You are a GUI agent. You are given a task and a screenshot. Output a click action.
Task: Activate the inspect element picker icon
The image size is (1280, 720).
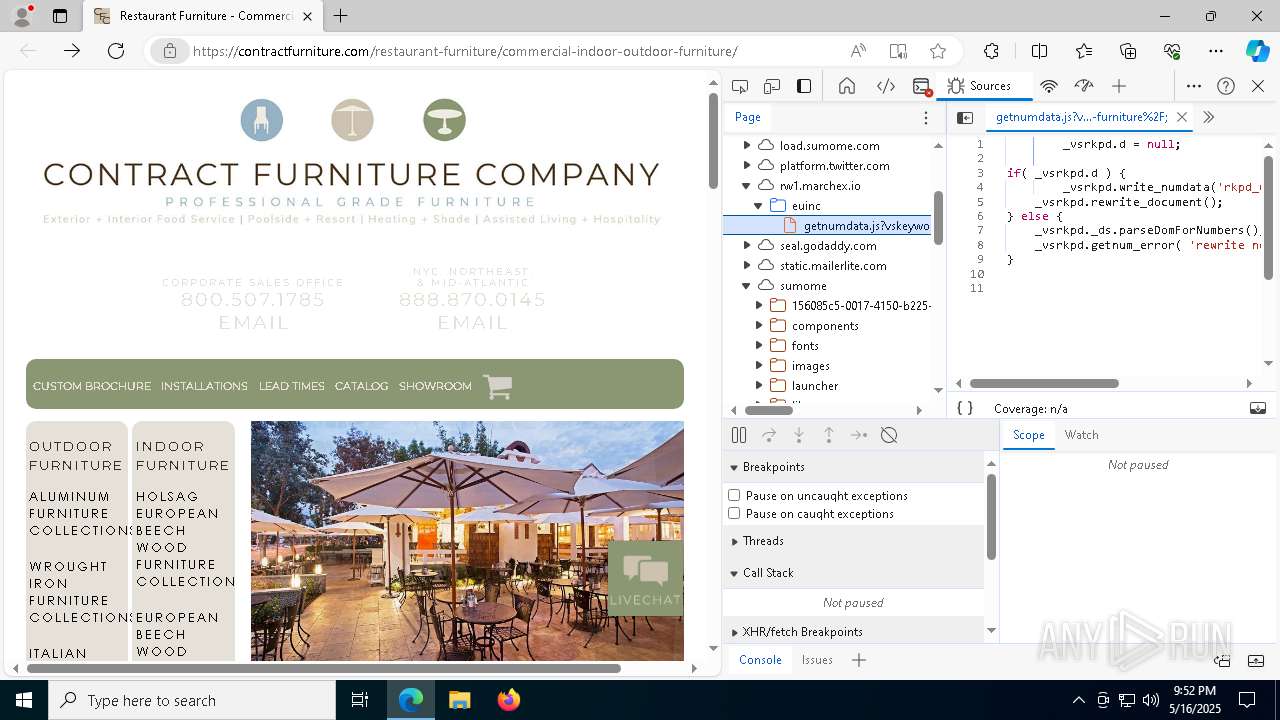pyautogui.click(x=740, y=86)
